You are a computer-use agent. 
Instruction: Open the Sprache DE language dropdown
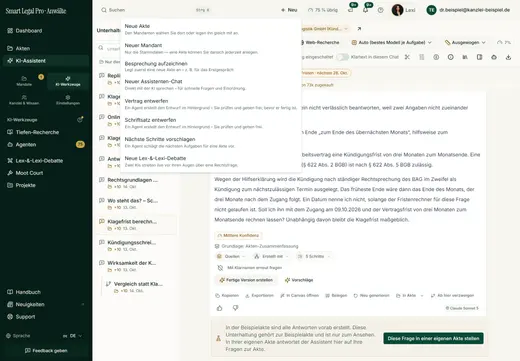pyautogui.click(x=72, y=336)
